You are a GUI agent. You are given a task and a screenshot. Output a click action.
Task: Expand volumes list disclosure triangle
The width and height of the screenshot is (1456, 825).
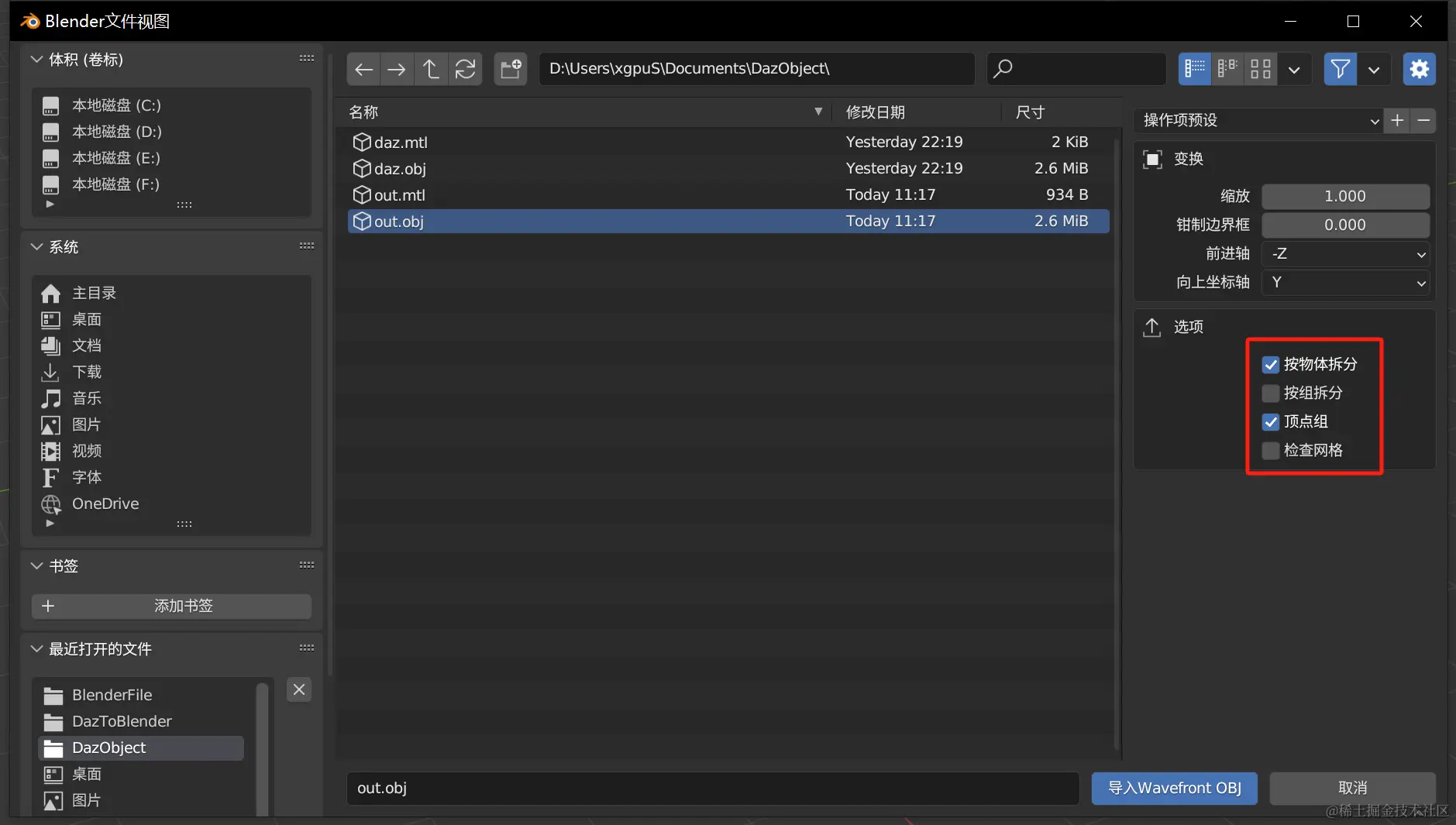point(50,205)
